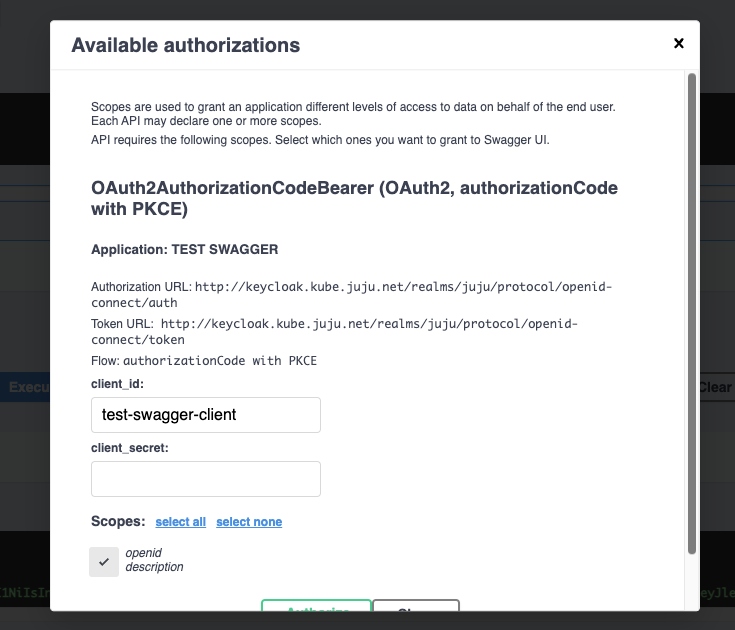Toggle the openid scope checkbox
Image resolution: width=735 pixels, height=630 pixels.
click(x=104, y=562)
